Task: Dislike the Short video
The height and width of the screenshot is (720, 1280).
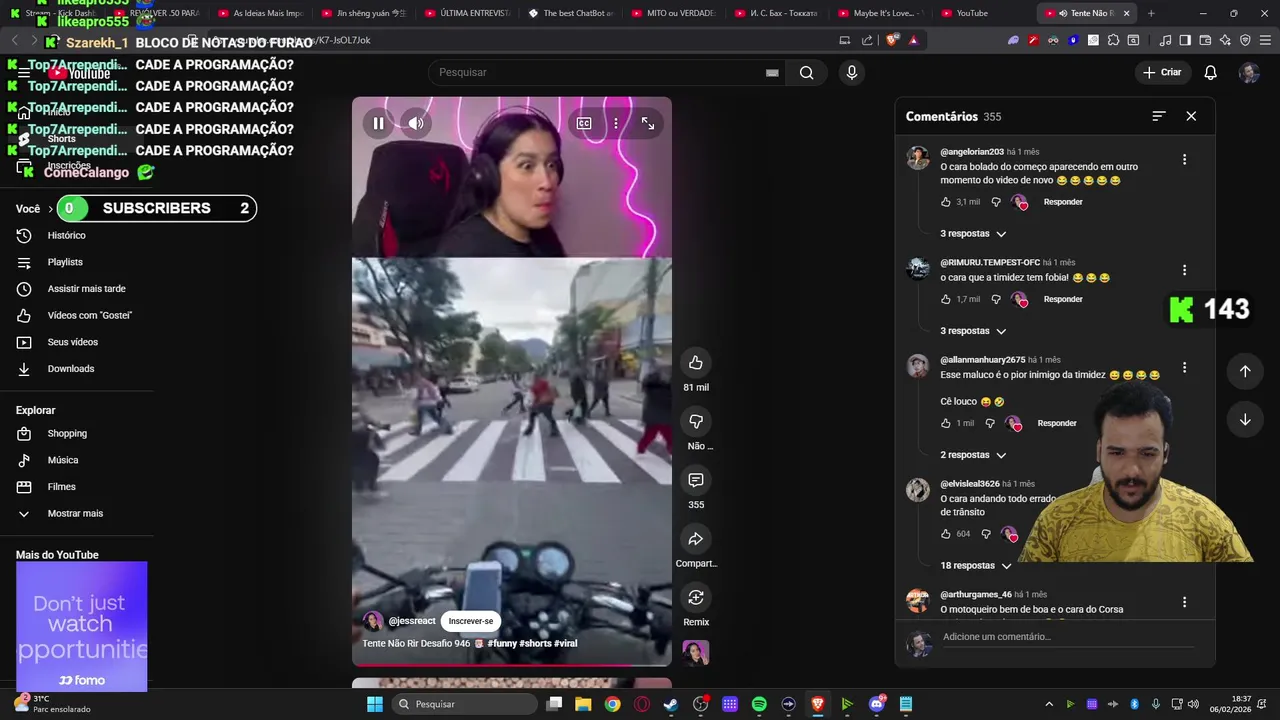Action: coord(696,421)
